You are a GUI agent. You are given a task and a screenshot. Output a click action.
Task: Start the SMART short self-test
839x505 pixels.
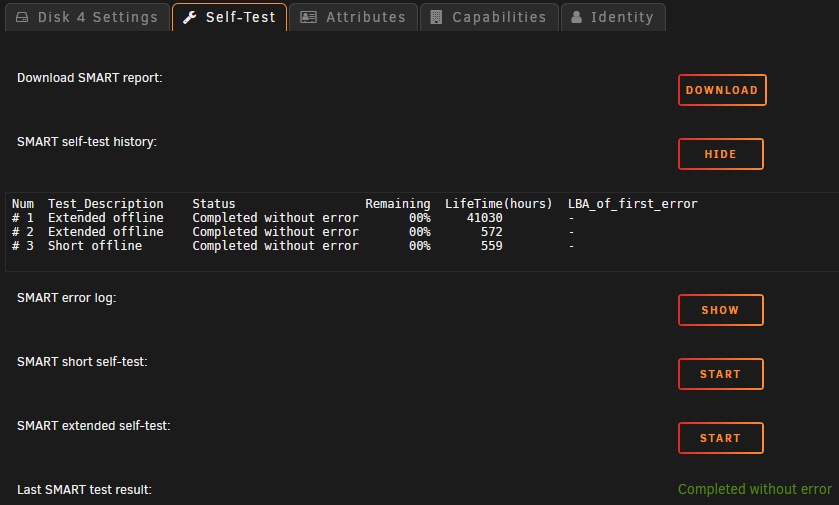point(720,374)
